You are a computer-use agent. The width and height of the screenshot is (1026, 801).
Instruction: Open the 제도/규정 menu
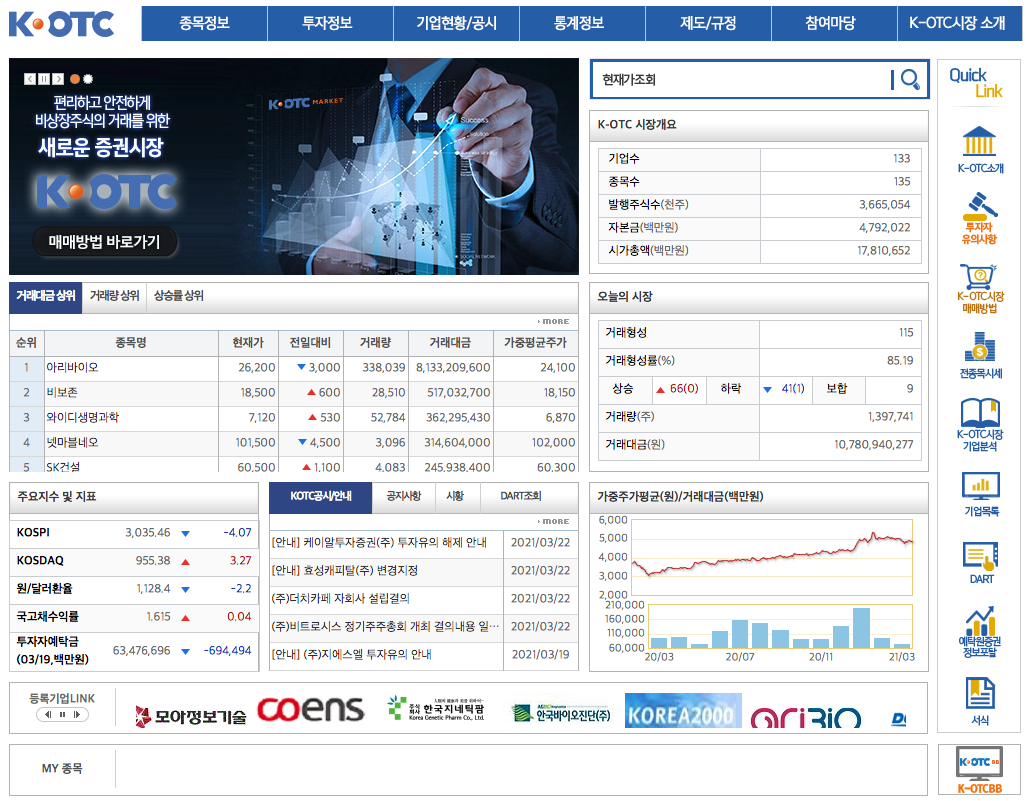pos(708,24)
